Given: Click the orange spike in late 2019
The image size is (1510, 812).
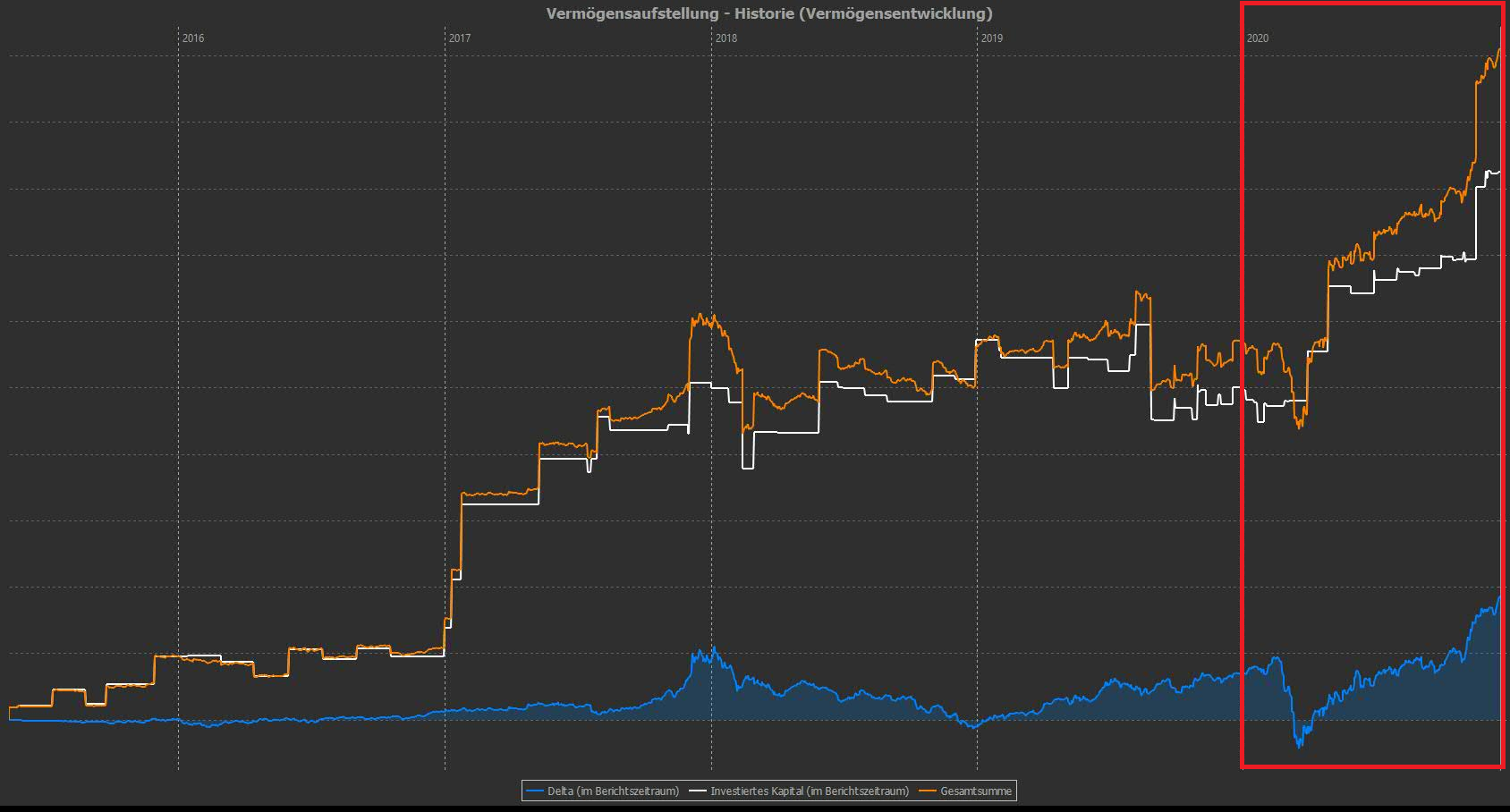Looking at the screenshot, I should tap(1138, 292).
